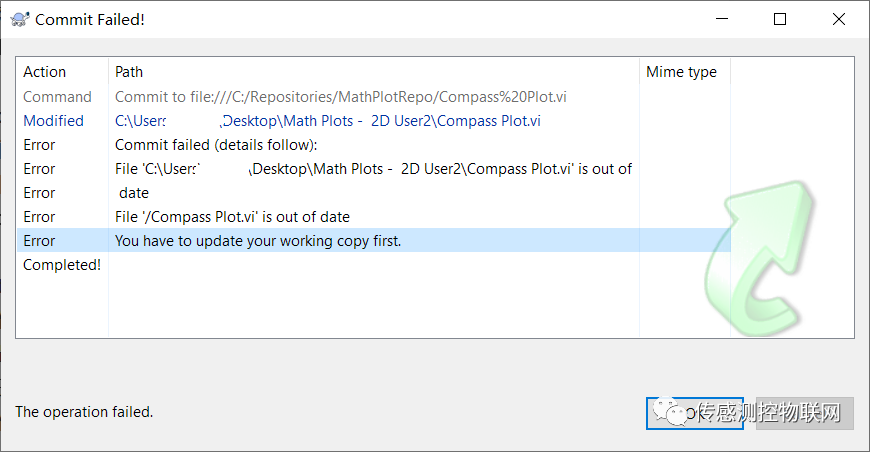Select the error row starting "File 'C:\User"
Viewport: 870px width, 452px height.
(x=373, y=169)
